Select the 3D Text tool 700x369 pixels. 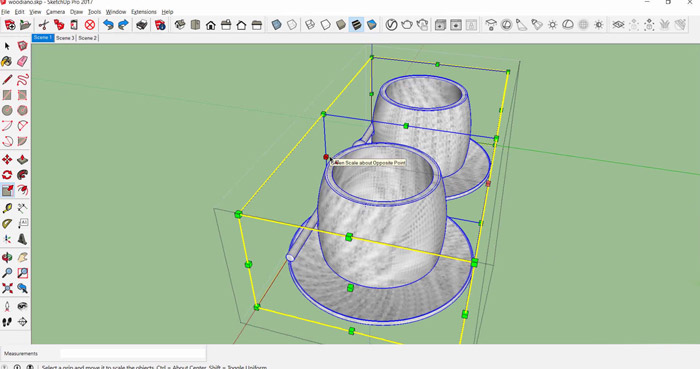coord(22,239)
